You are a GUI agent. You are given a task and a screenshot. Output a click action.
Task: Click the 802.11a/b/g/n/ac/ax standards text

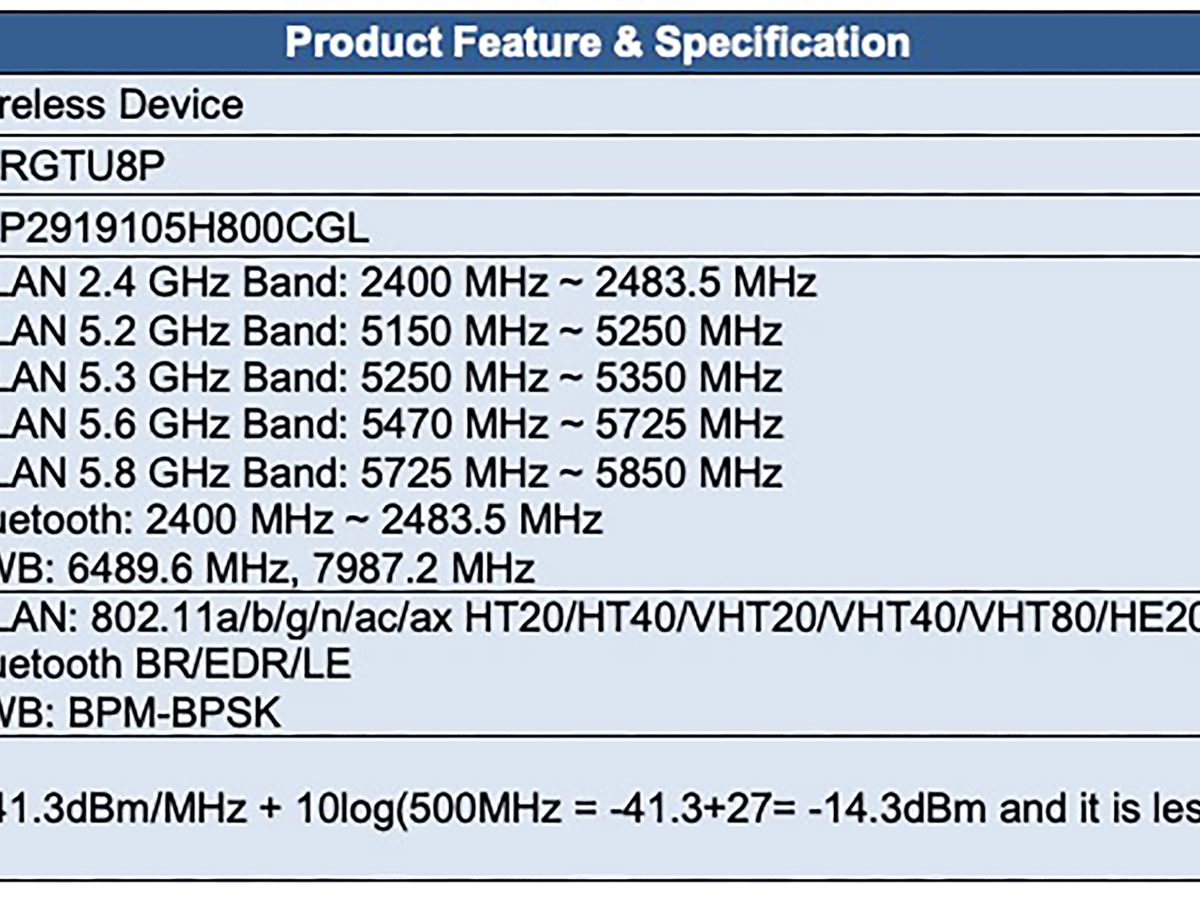pyautogui.click(x=272, y=619)
